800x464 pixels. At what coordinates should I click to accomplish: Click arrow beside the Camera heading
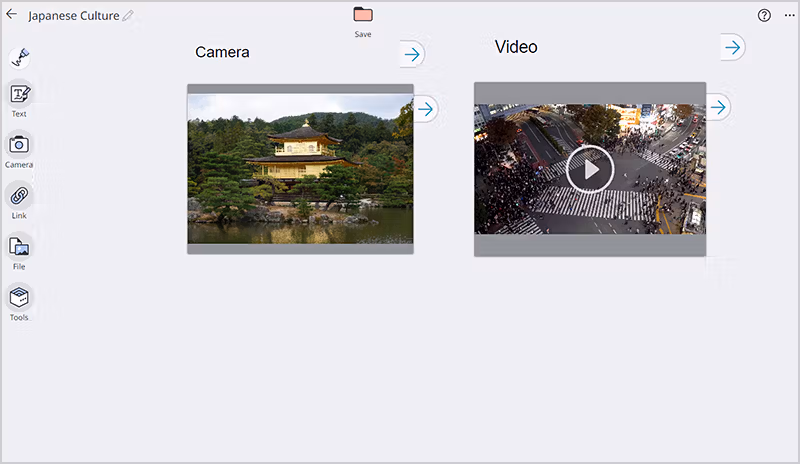click(412, 54)
